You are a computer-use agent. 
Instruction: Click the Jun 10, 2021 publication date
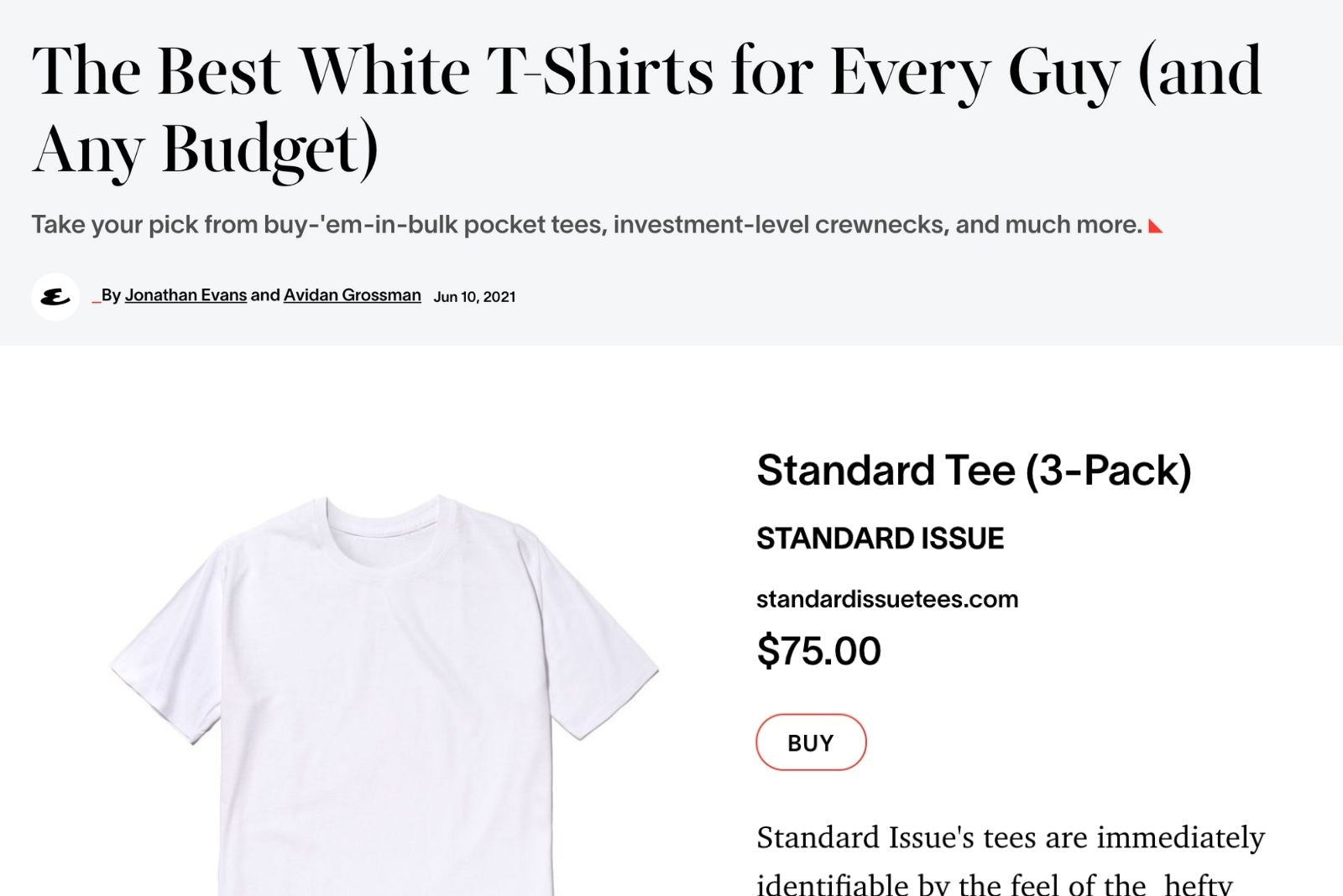point(474,297)
